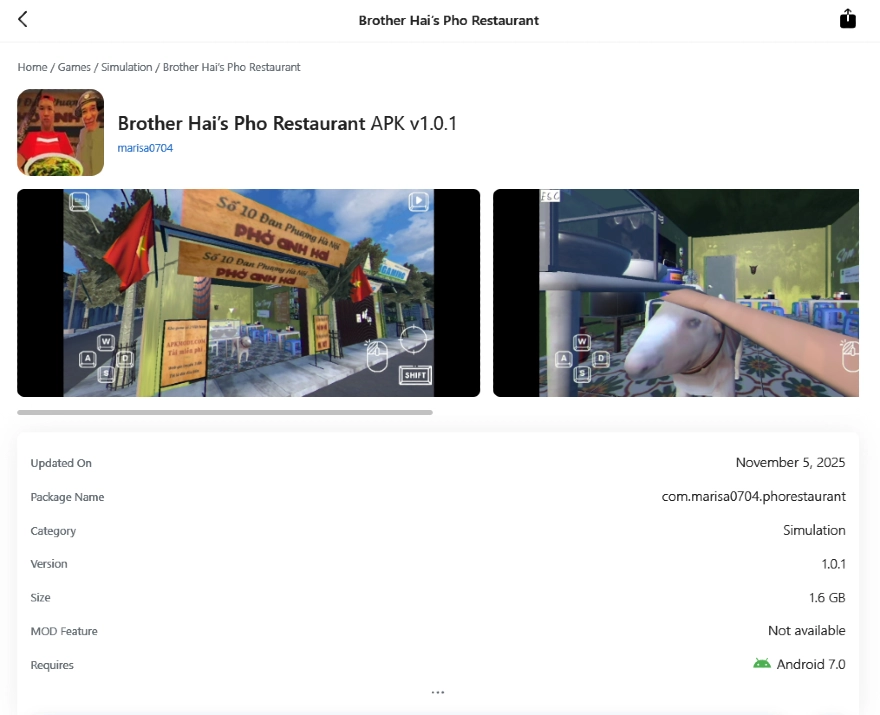Click the Android robot icon beside Android 7.0

[x=762, y=663]
